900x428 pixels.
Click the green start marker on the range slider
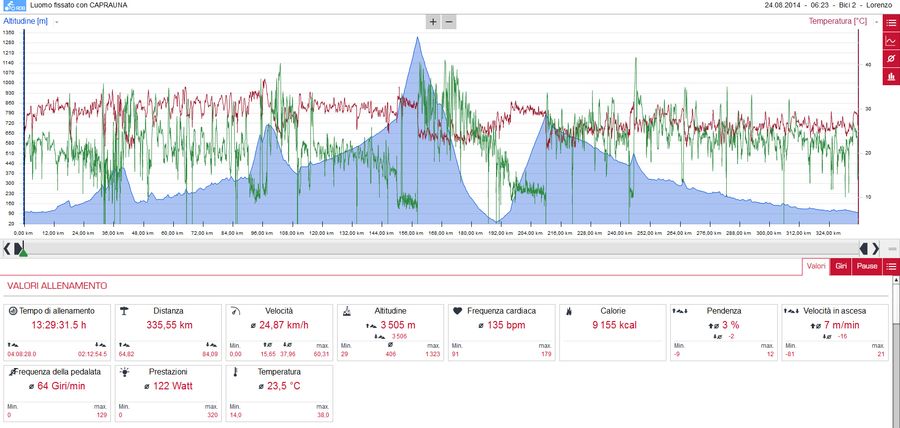point(23,252)
